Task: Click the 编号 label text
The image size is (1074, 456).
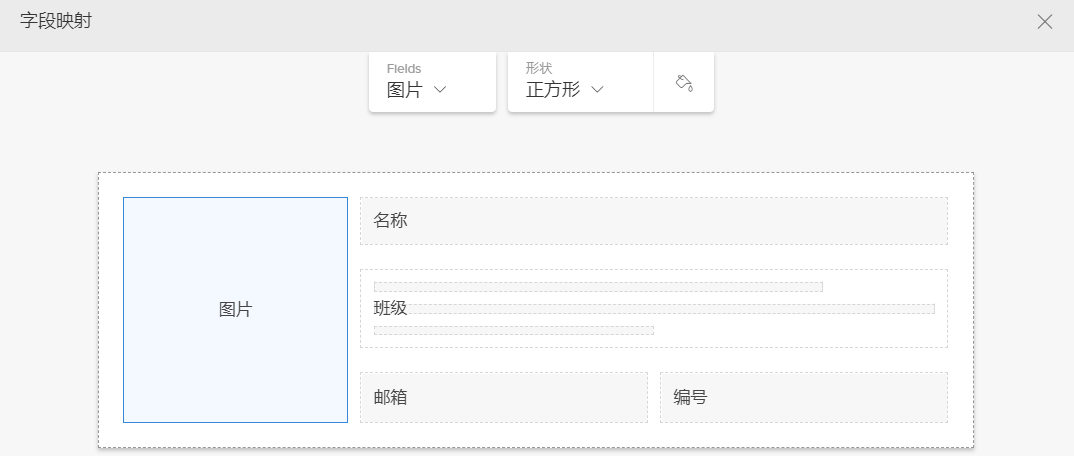Action: click(690, 397)
